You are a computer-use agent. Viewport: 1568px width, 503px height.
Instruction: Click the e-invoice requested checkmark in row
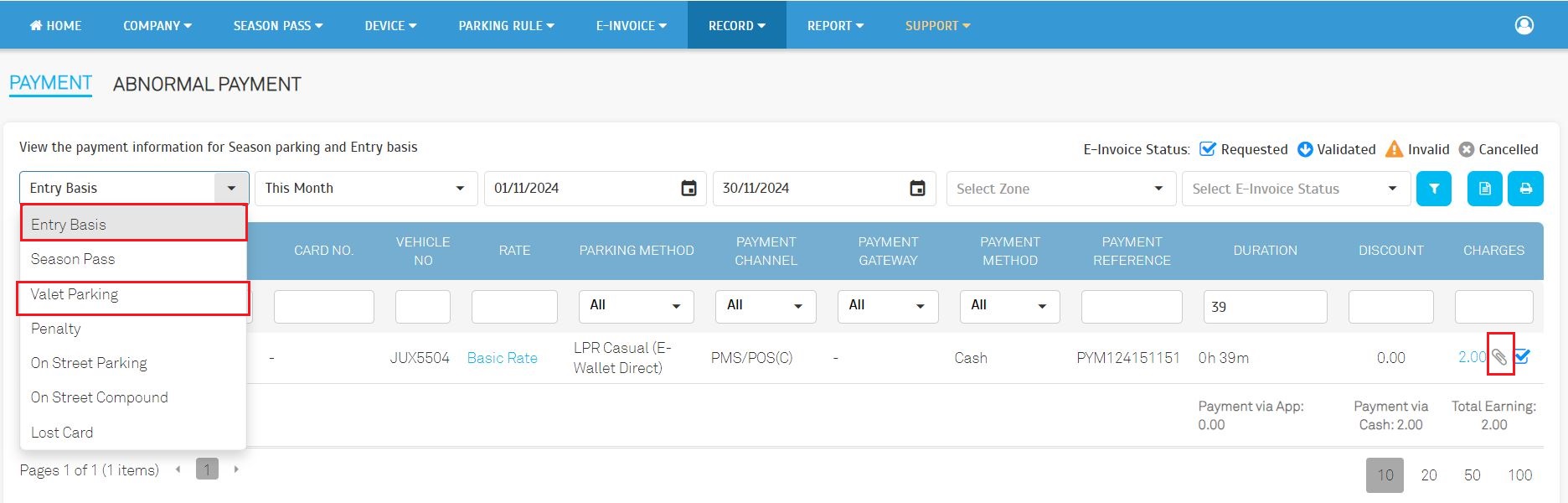[x=1523, y=356]
